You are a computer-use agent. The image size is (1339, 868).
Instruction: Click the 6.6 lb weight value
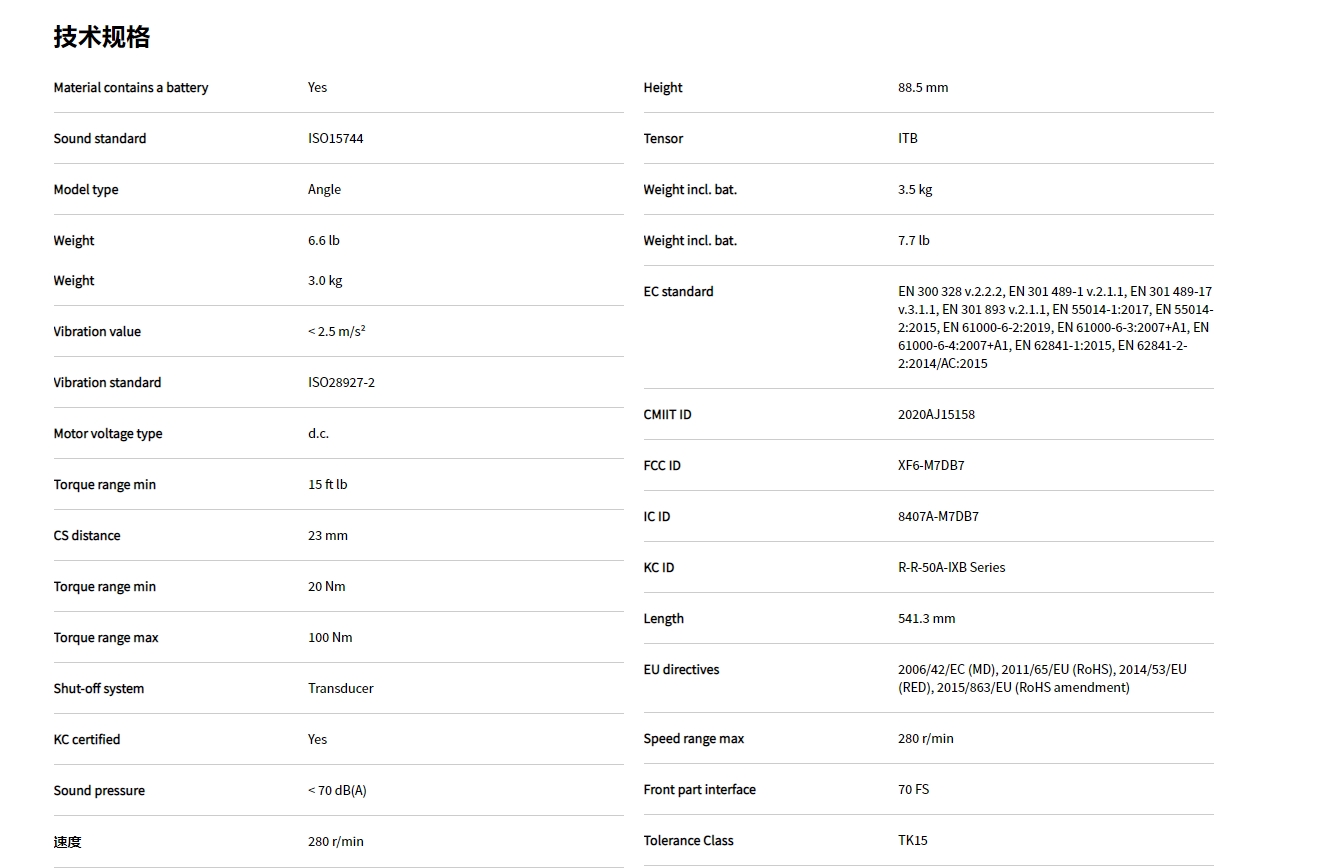point(323,241)
